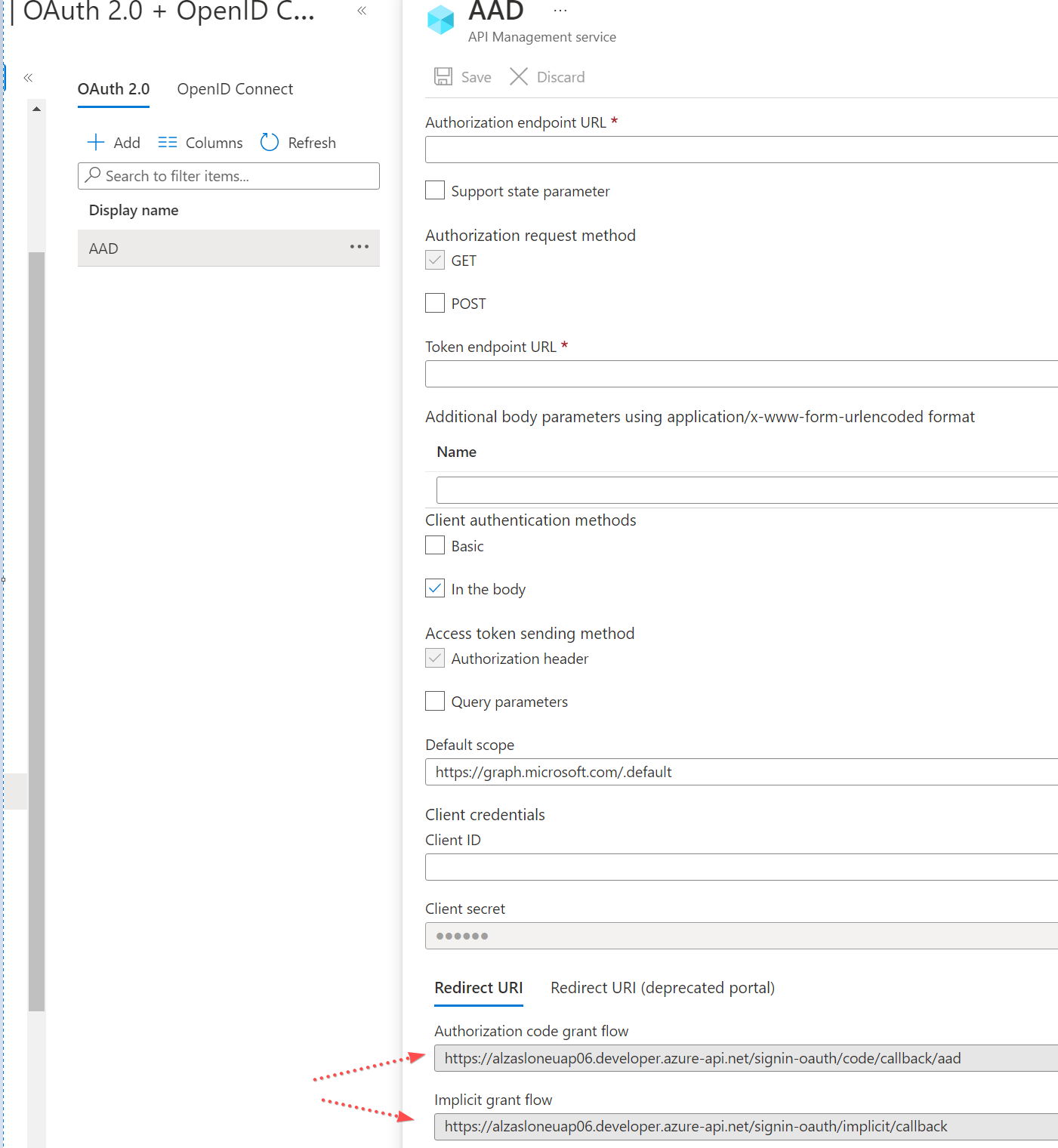Enable the Support state parameter checkbox
The width and height of the screenshot is (1058, 1148).
434,190
